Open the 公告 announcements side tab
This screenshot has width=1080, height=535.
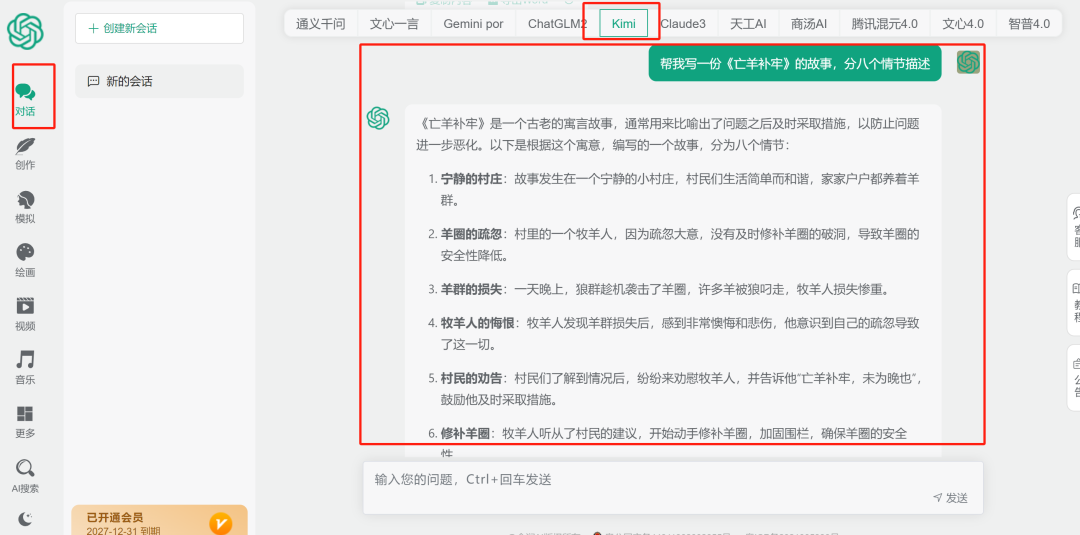1074,377
